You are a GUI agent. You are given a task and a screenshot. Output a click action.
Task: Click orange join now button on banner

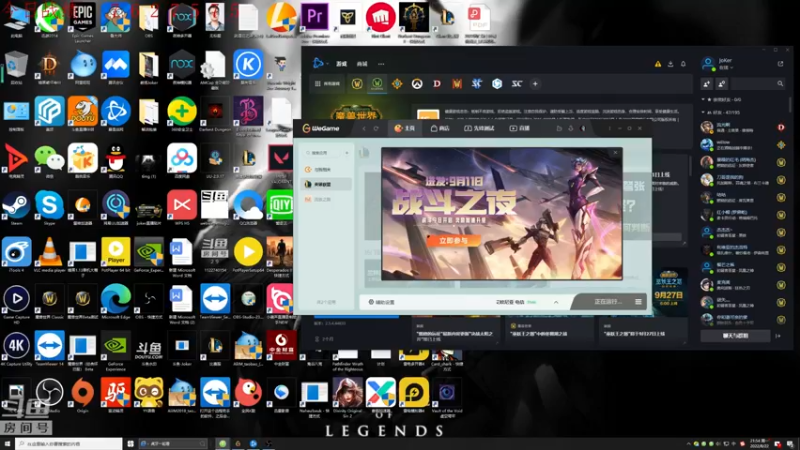[x=453, y=241]
